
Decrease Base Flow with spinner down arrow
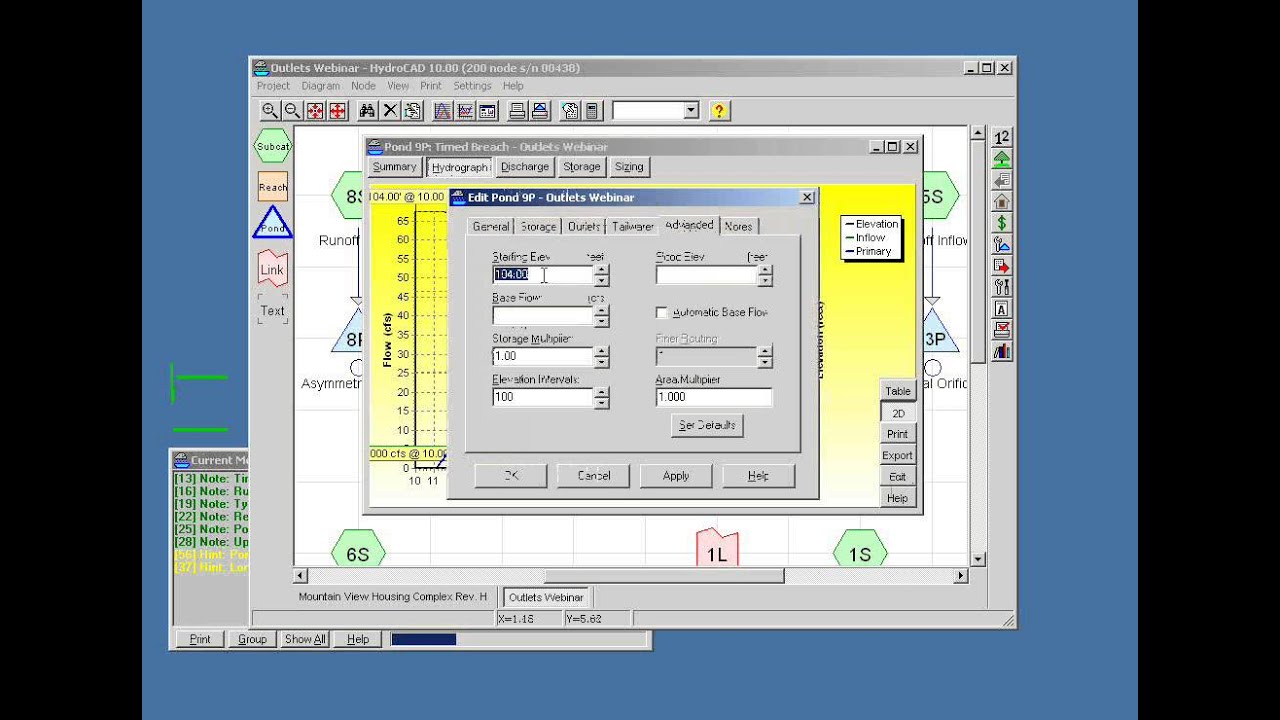tap(602, 321)
